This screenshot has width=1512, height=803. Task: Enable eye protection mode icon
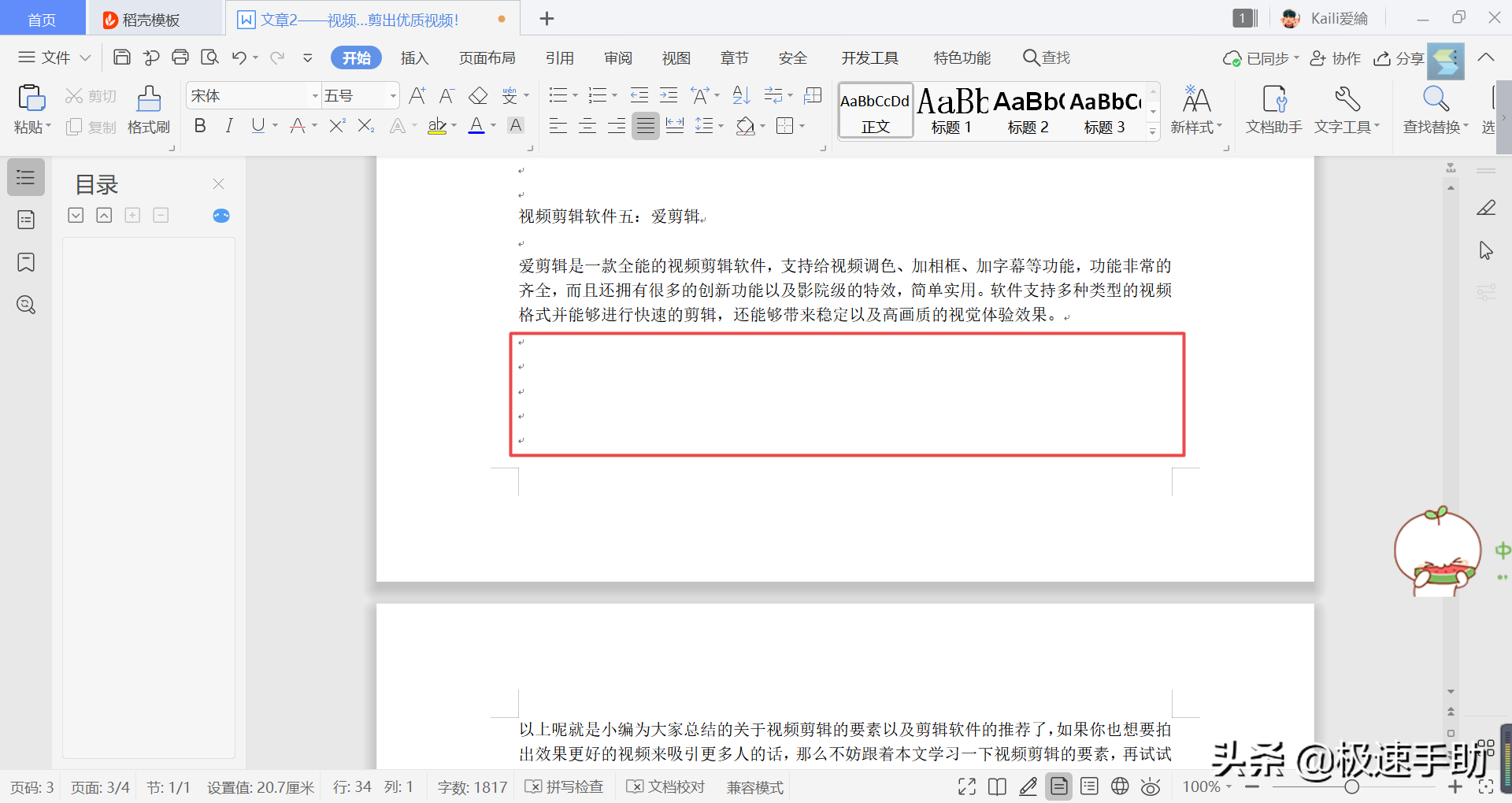click(x=1151, y=786)
